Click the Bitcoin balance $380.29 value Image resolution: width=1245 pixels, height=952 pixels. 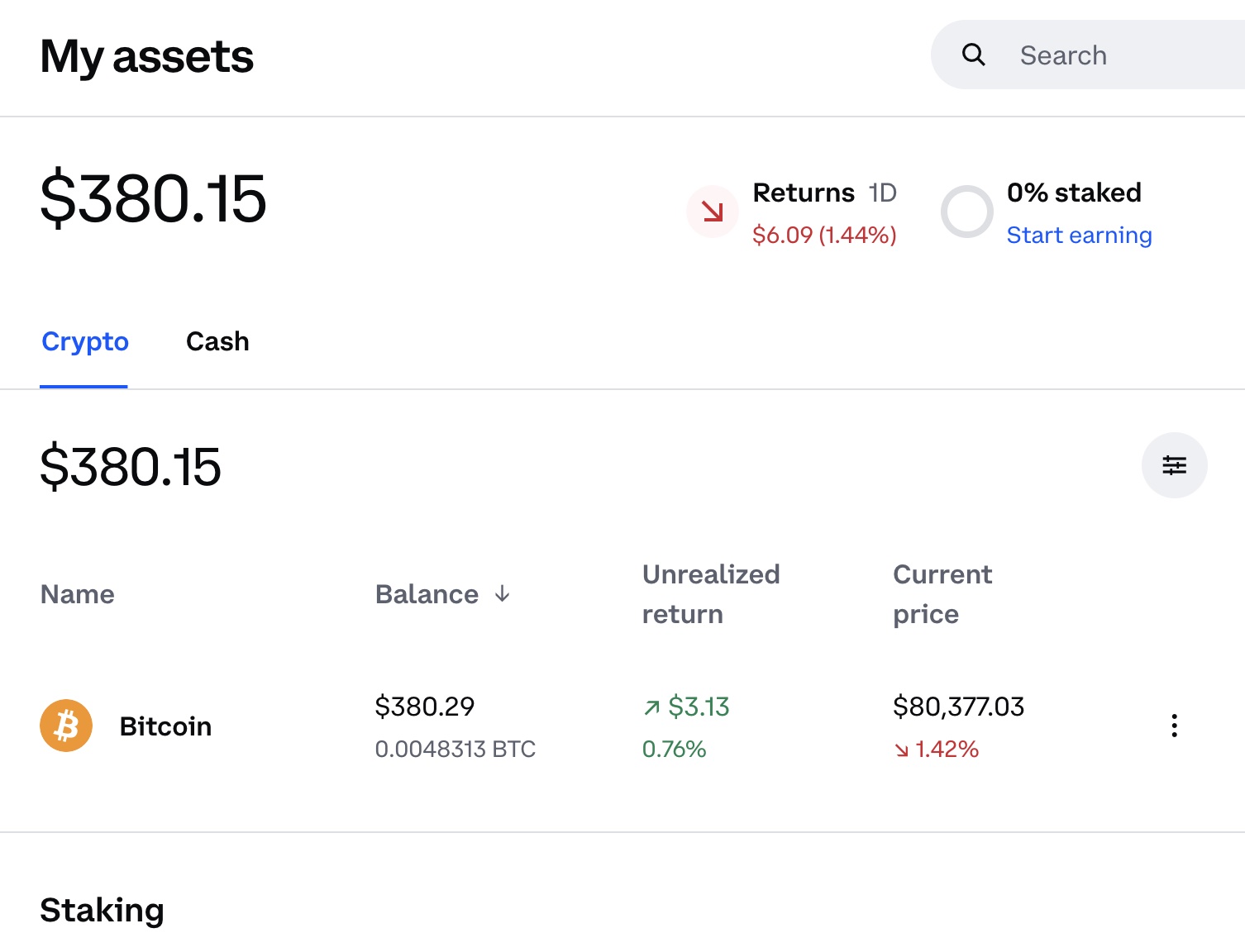(424, 707)
